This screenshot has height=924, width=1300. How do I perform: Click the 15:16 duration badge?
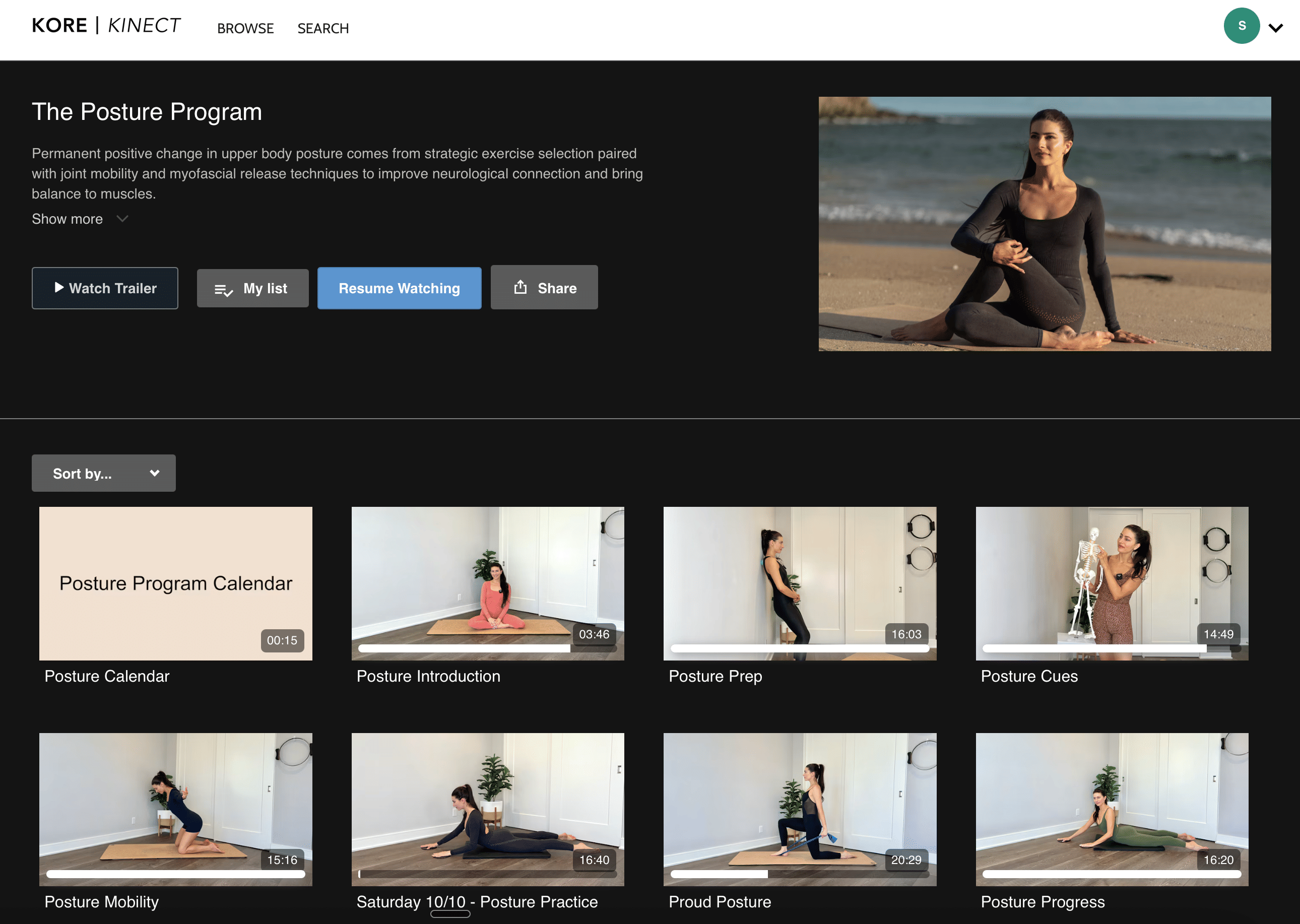[282, 860]
